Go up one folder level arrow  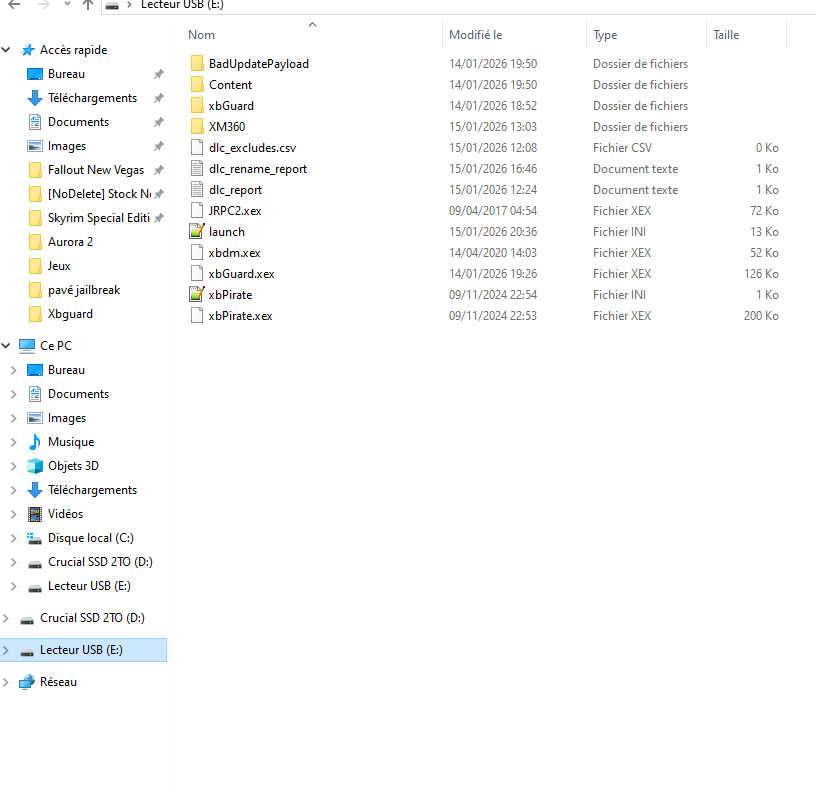coord(87,5)
